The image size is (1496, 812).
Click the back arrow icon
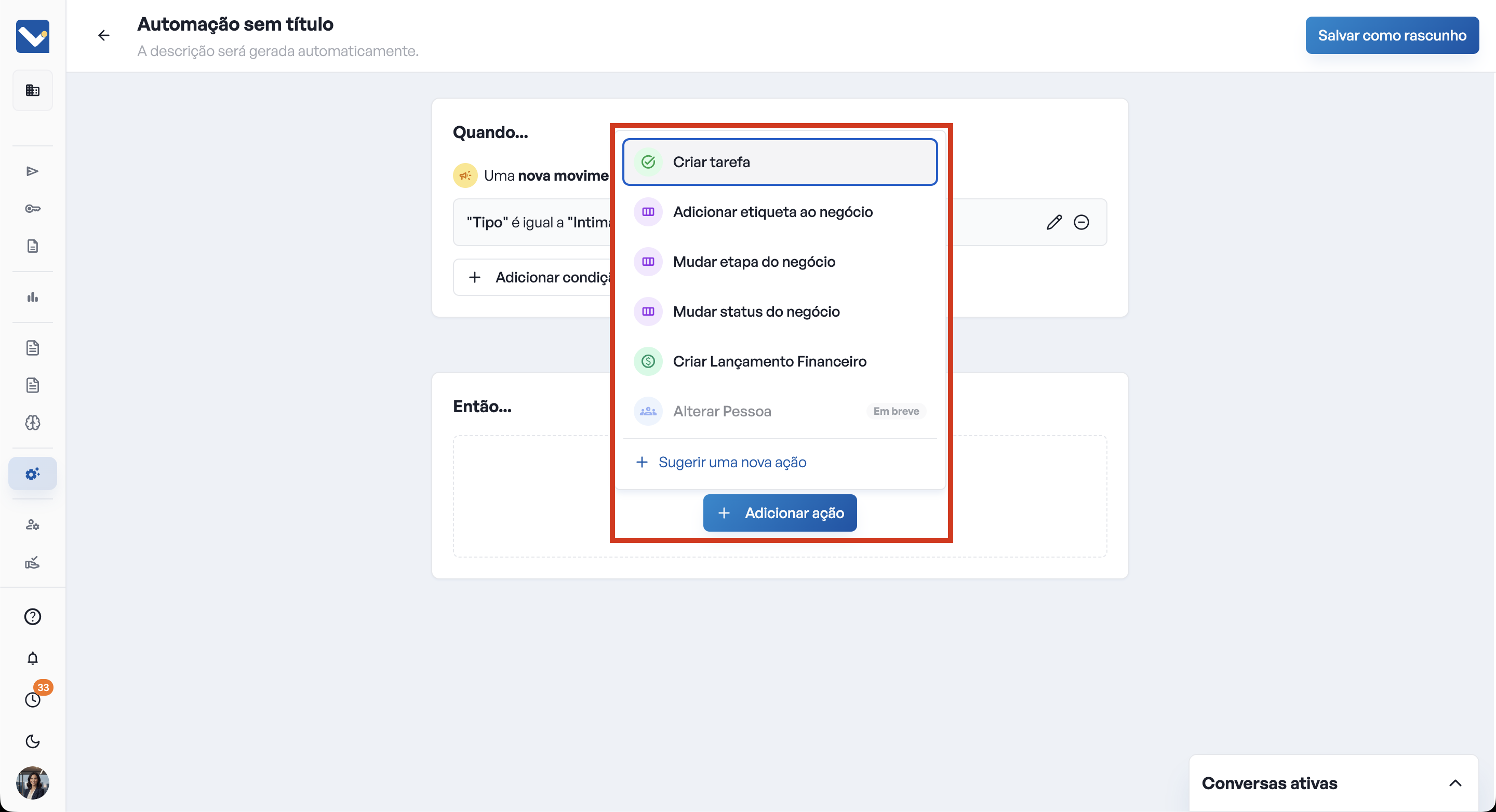pos(103,35)
